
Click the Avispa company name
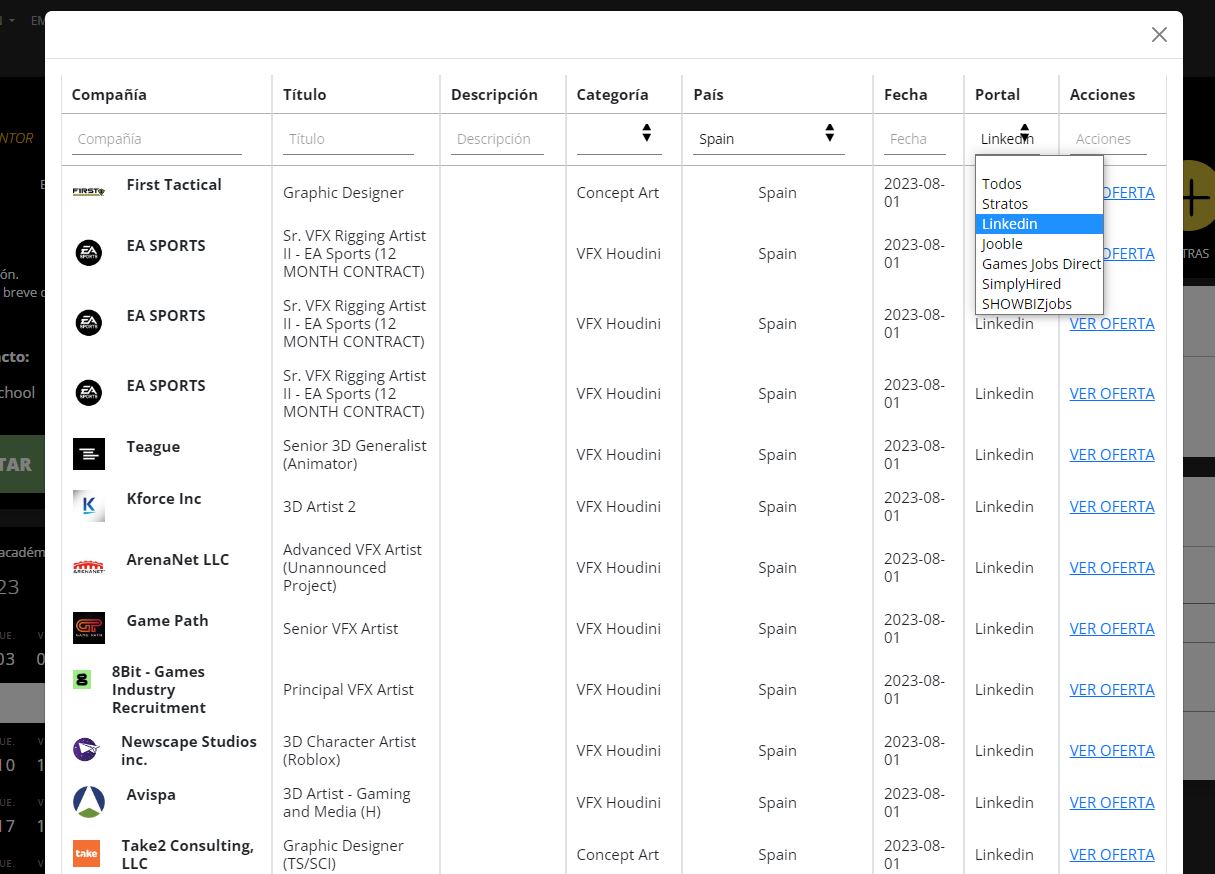point(151,794)
